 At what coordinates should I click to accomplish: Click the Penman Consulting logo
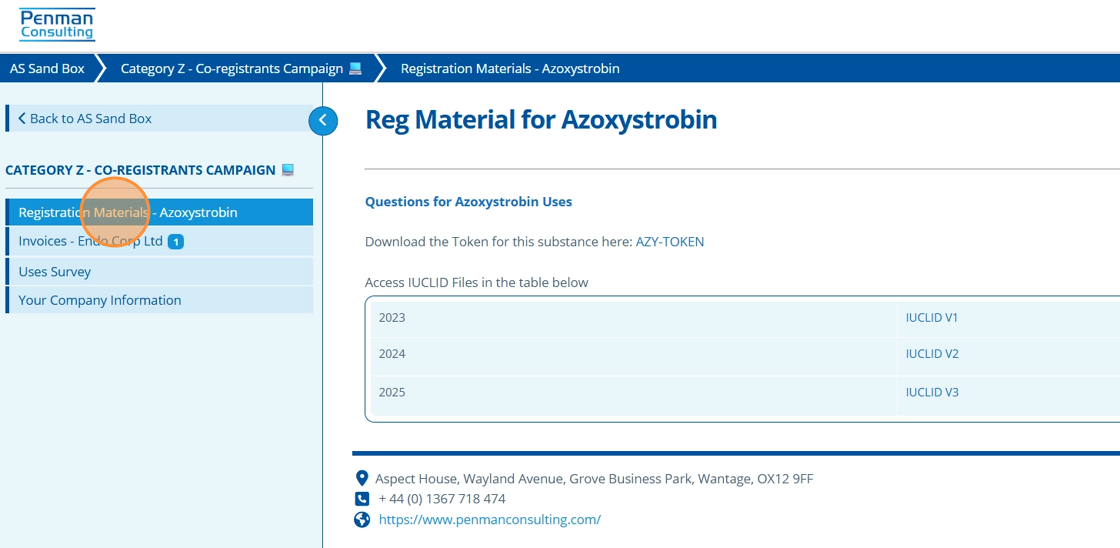point(57,24)
